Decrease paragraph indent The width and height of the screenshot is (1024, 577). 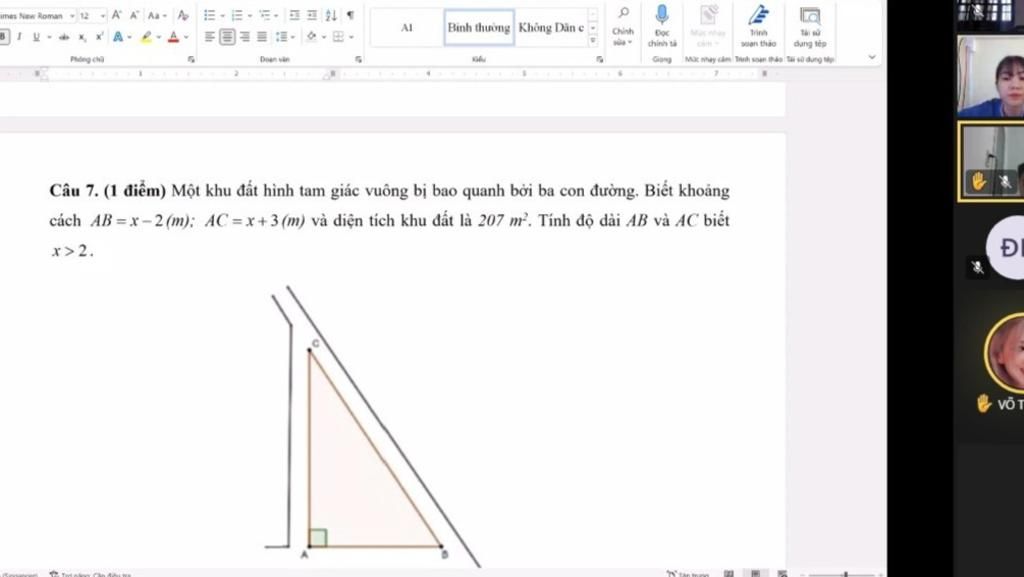tap(295, 15)
